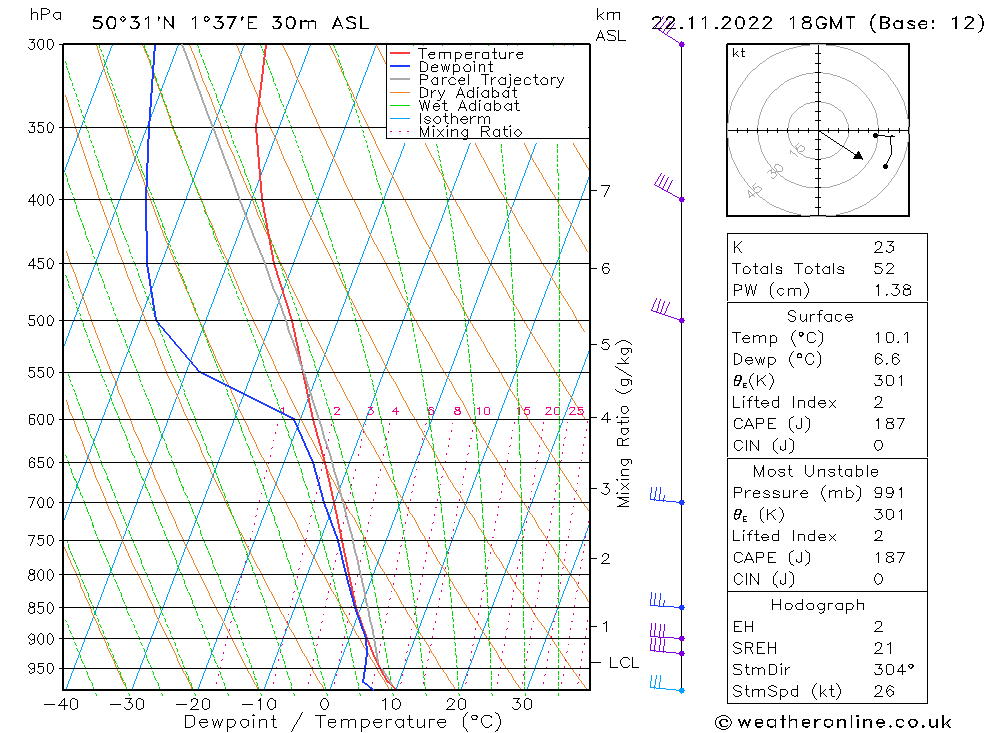Click the 300 hPa pressure axis label

point(41,45)
